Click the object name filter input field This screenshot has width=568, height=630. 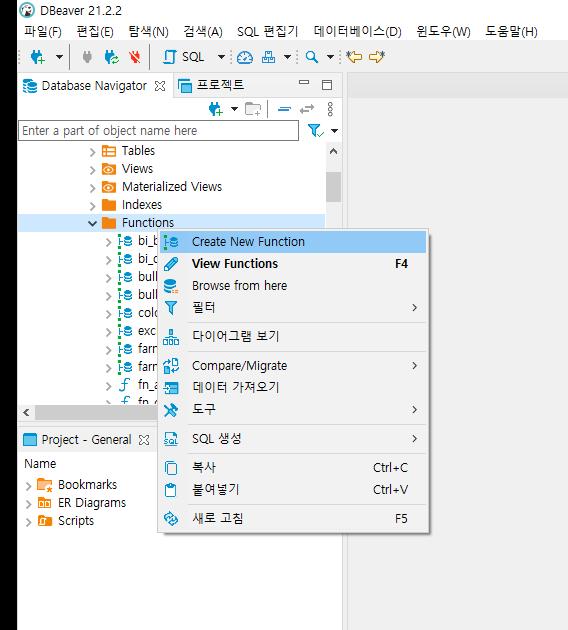coord(158,131)
